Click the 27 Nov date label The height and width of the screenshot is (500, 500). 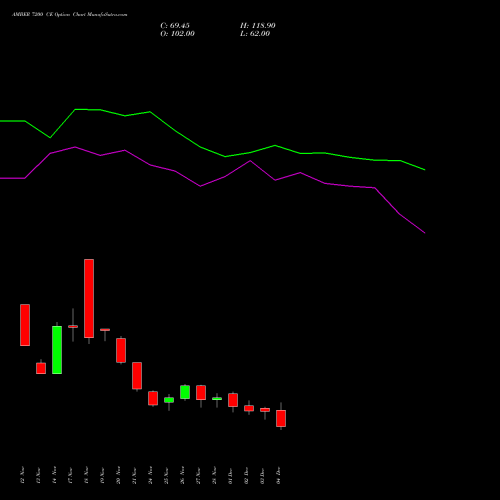click(198, 475)
